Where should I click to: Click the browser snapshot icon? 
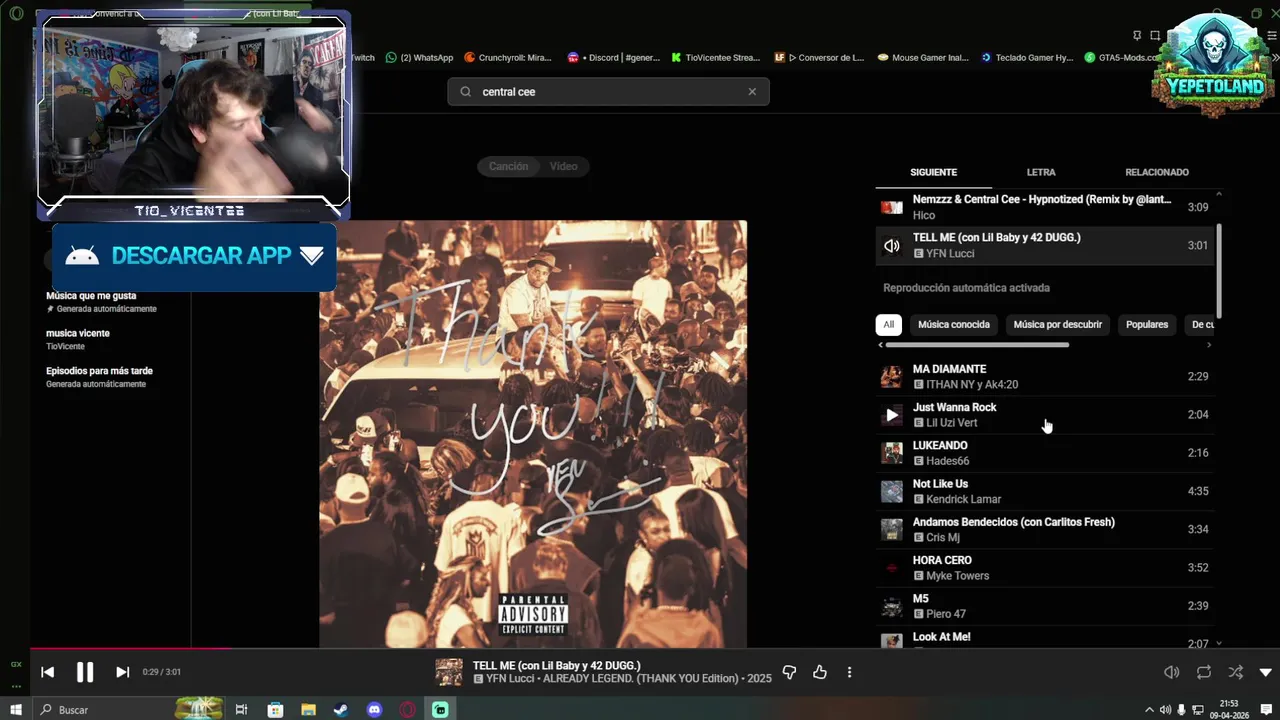[x=1155, y=36]
